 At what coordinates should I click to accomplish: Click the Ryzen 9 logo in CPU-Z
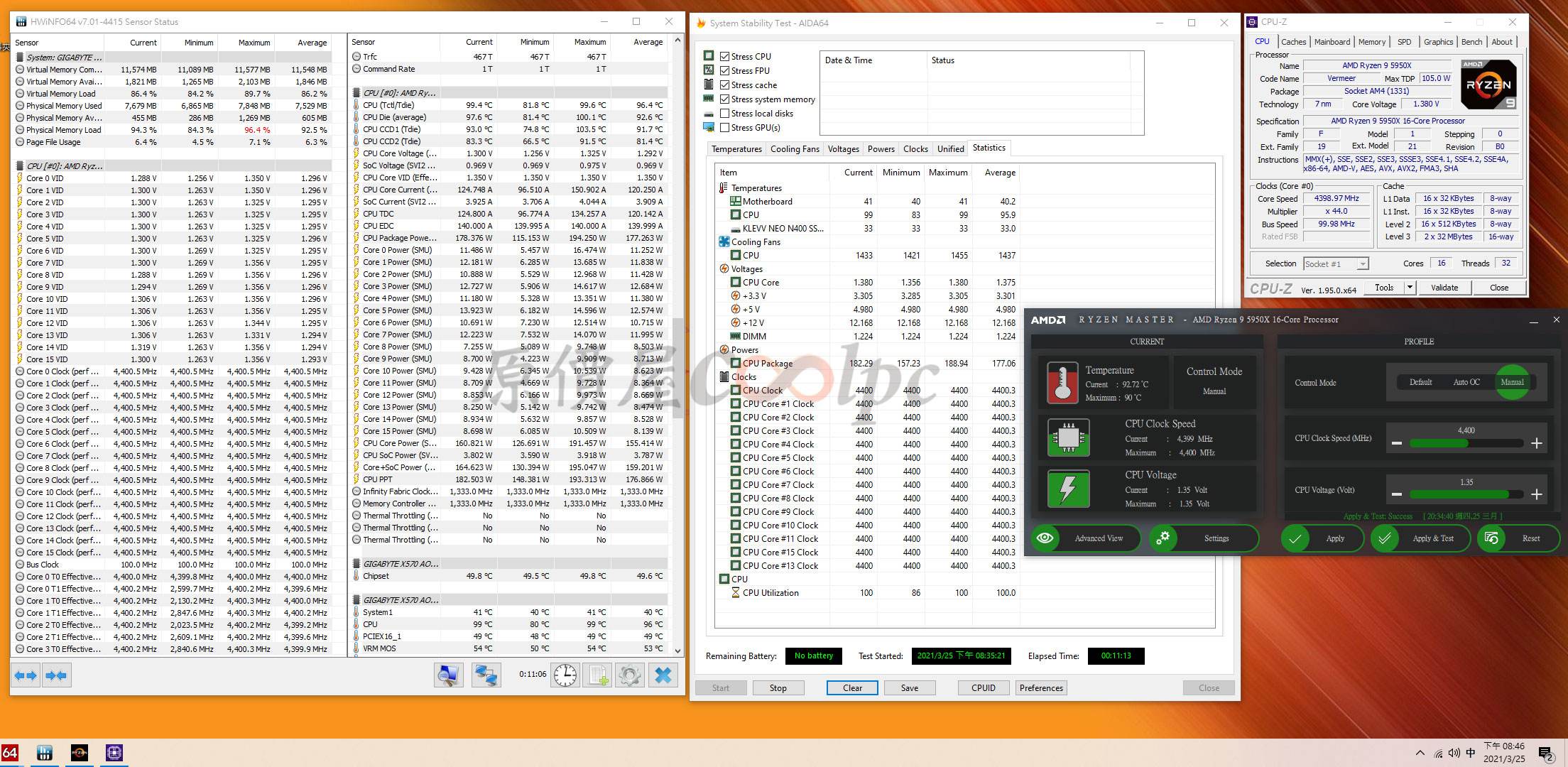[x=1488, y=85]
